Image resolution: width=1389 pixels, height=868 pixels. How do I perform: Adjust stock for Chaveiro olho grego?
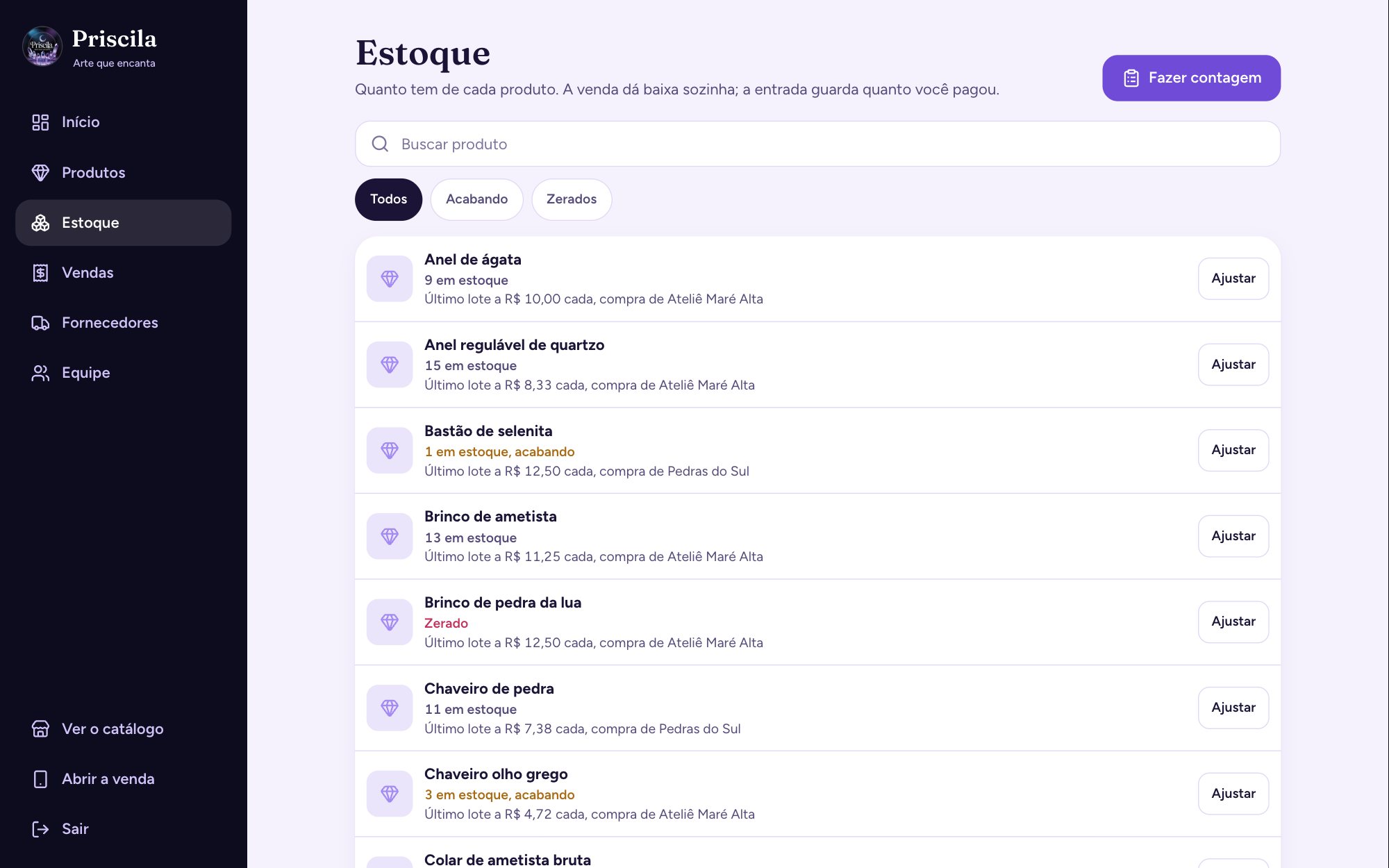click(1233, 793)
